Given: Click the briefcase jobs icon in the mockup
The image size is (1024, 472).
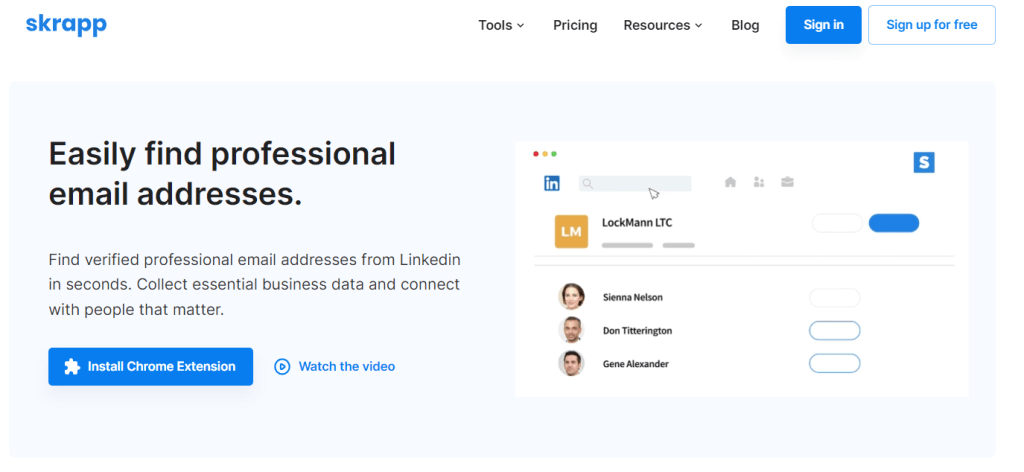Looking at the screenshot, I should pos(788,182).
